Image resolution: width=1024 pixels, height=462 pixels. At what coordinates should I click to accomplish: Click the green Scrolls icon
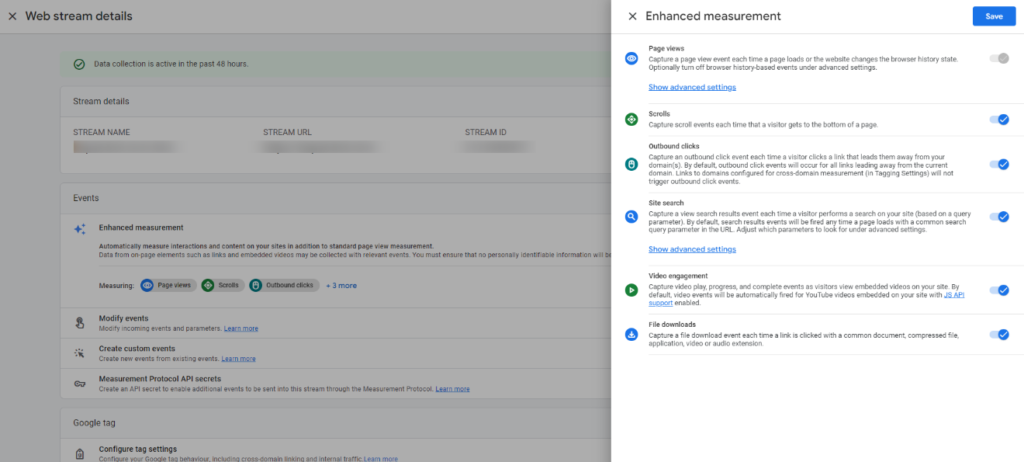point(631,119)
